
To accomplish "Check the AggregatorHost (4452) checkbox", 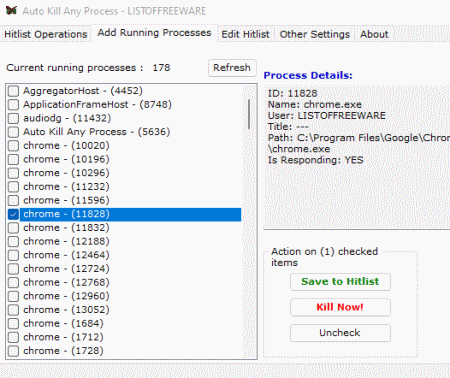I will pos(13,91).
